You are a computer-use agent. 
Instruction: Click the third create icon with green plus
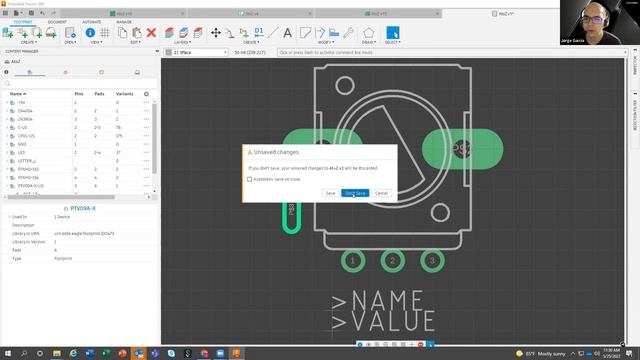[37, 33]
